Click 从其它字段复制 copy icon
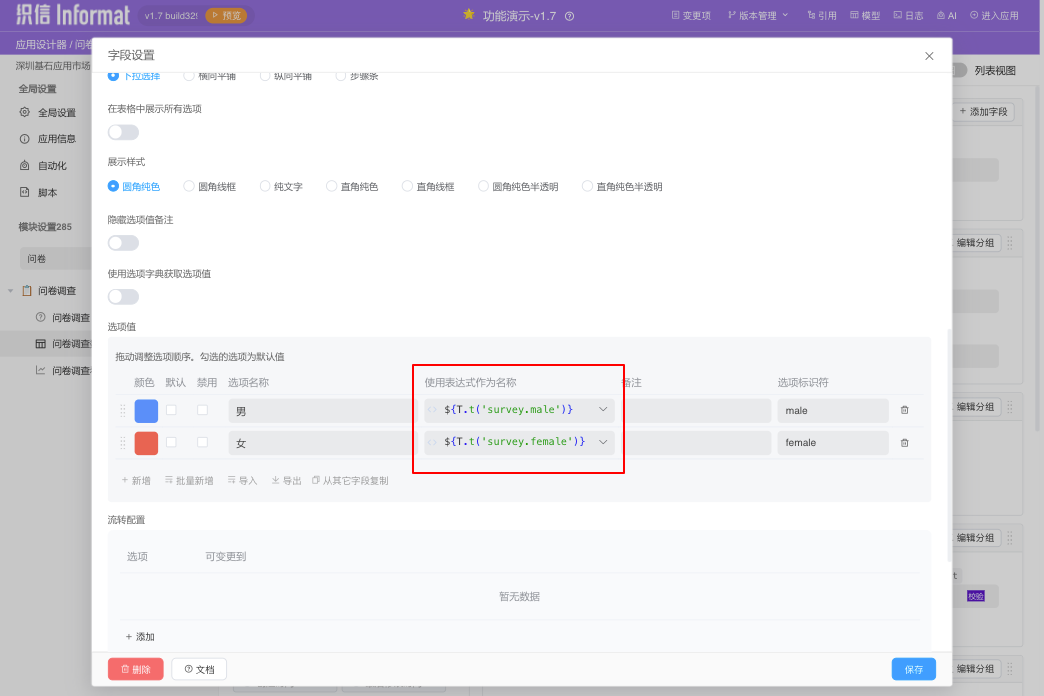 click(316, 481)
